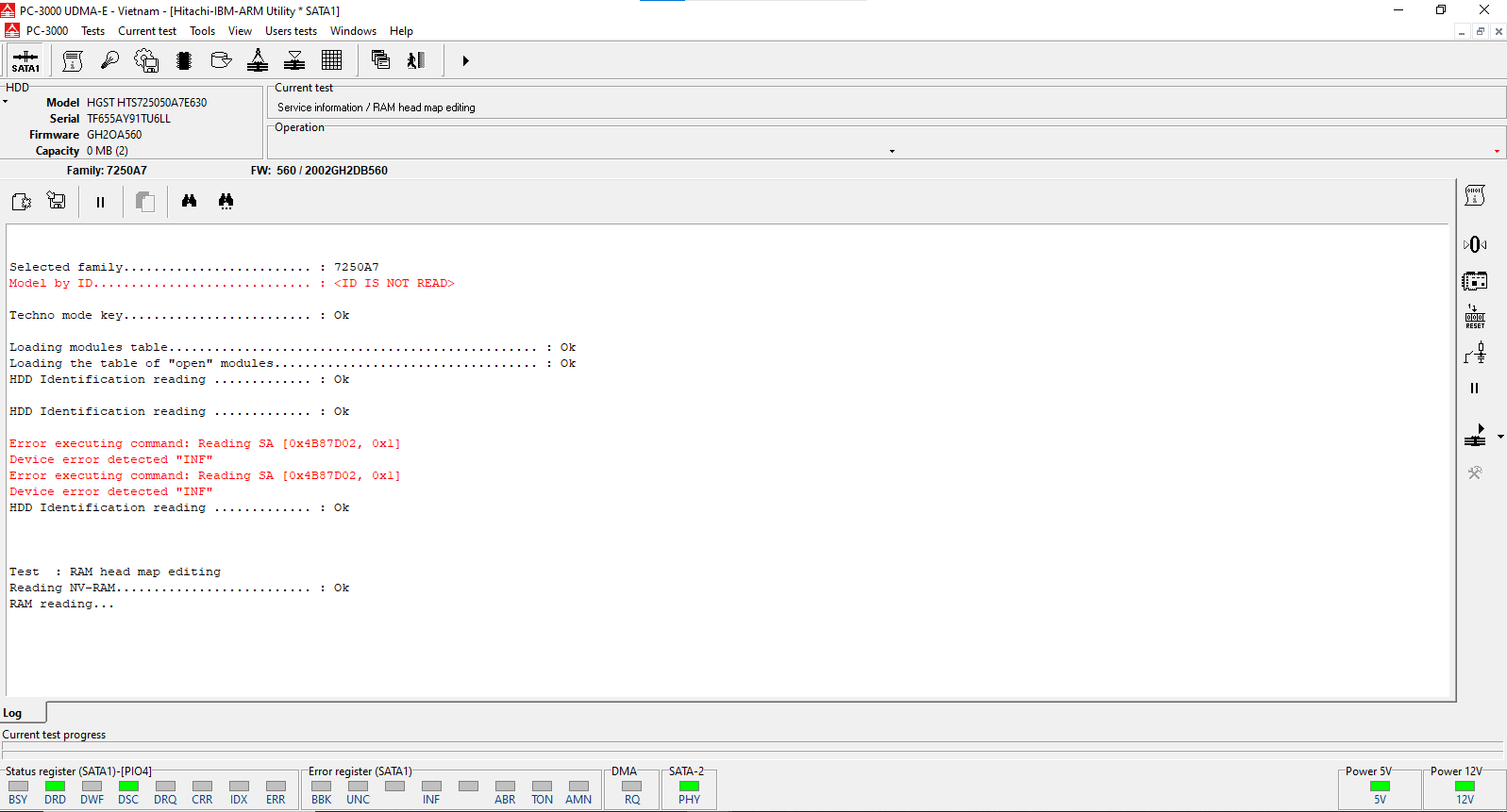Open the disk with arrow icon
The width and height of the screenshot is (1507, 812).
click(x=221, y=61)
